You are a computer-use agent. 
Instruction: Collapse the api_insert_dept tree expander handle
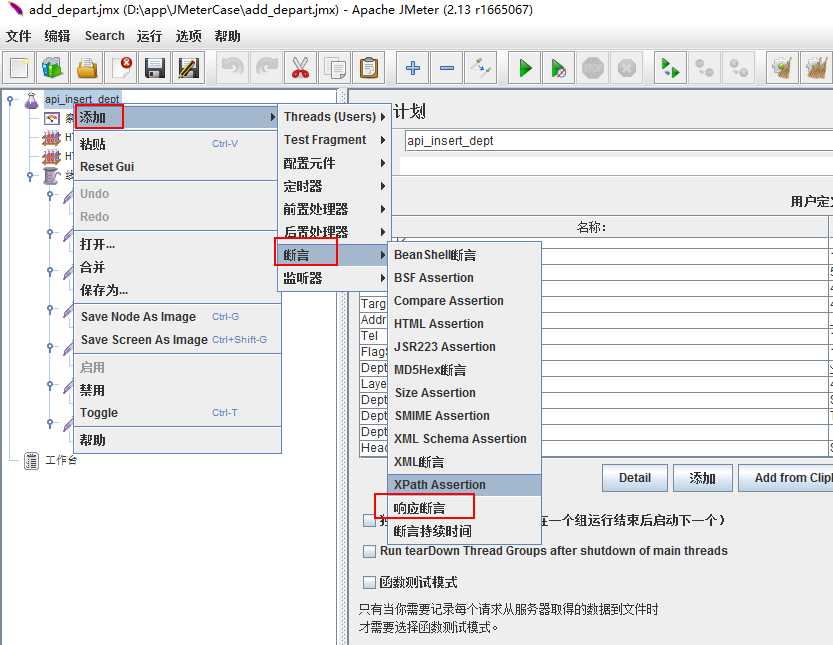click(10, 99)
